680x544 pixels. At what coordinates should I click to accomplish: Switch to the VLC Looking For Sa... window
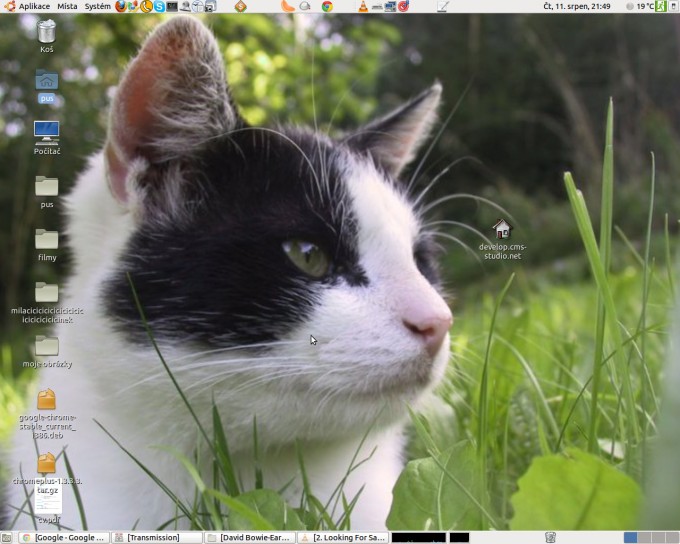tap(343, 538)
